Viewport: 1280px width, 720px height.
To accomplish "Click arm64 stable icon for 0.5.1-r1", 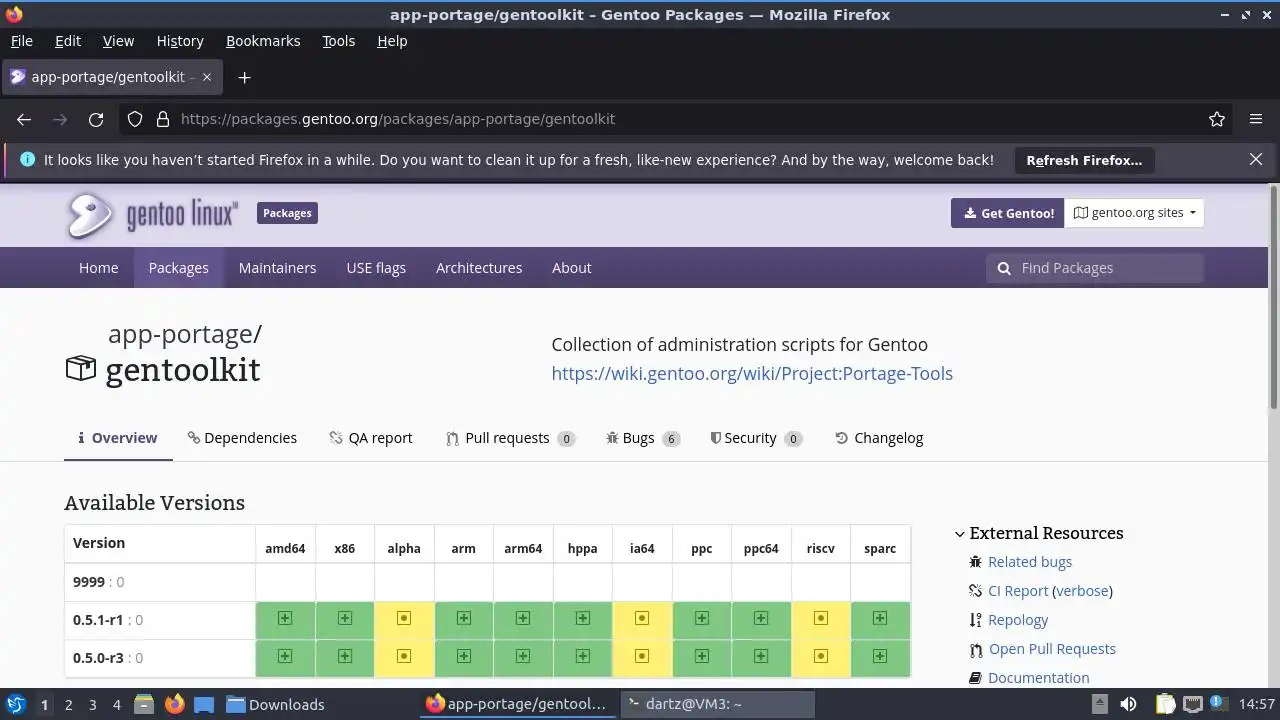I will coord(523,619).
